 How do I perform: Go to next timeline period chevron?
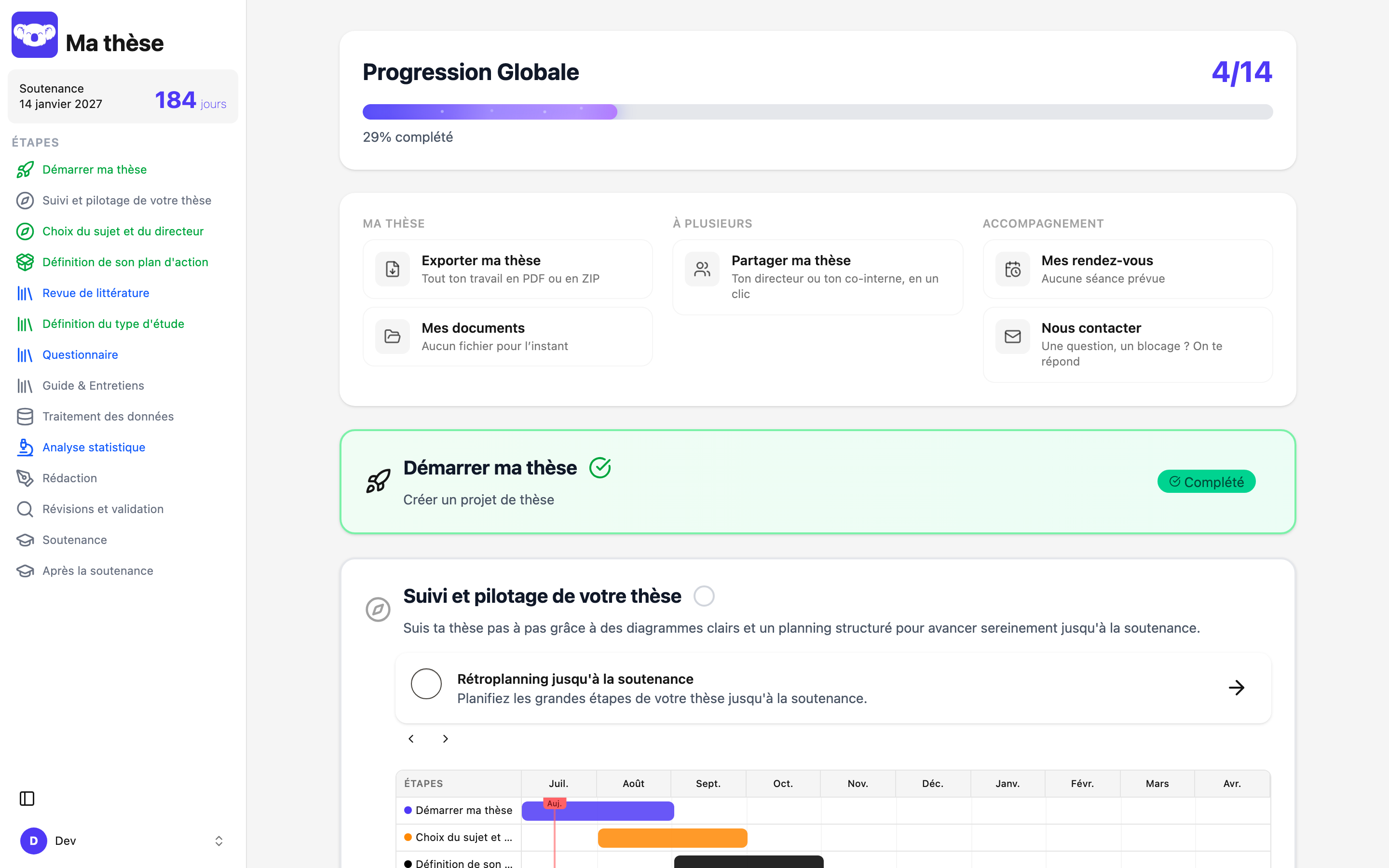tap(446, 739)
